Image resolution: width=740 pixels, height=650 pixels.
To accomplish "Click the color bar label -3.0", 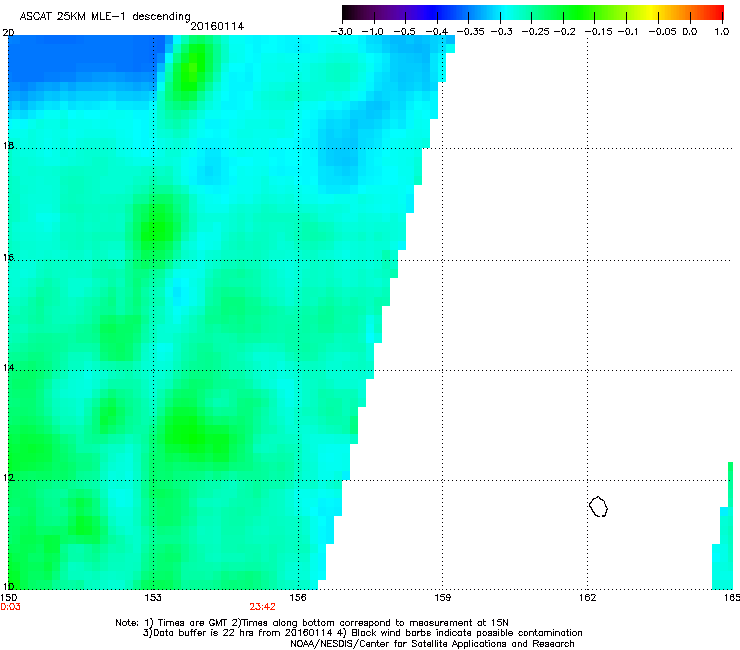I will tap(341, 32).
